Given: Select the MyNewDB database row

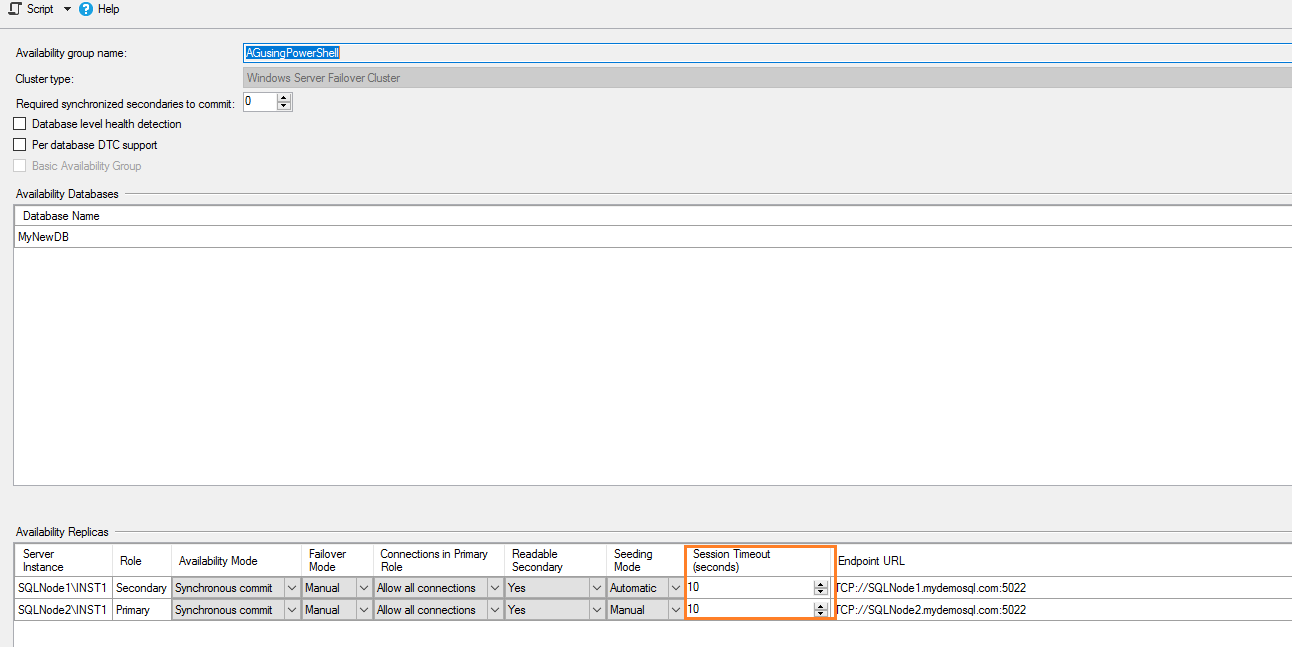Looking at the screenshot, I should (x=43, y=236).
